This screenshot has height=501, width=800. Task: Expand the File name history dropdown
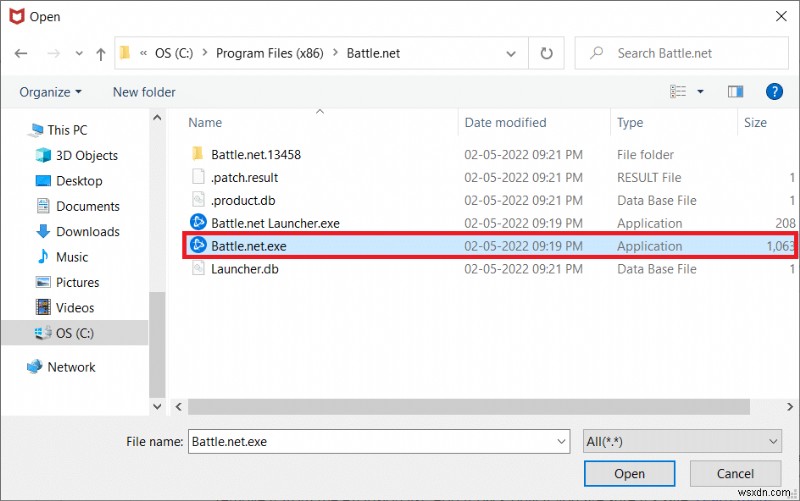coord(561,440)
